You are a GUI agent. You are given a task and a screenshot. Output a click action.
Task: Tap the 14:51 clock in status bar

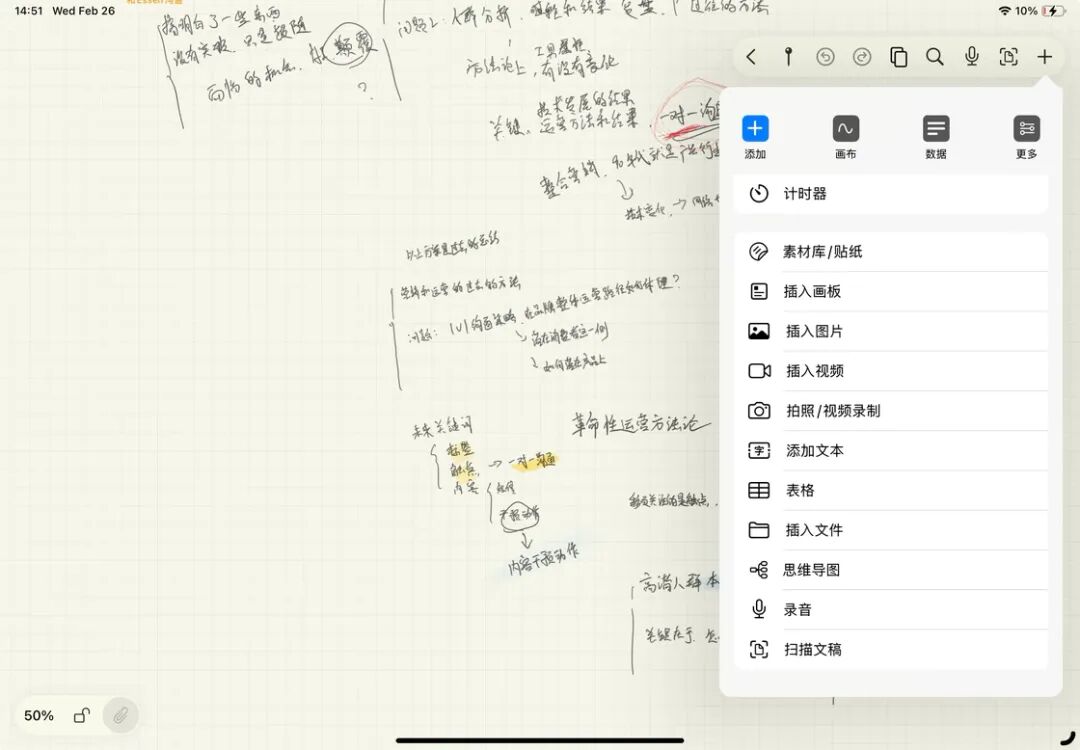tap(28, 10)
